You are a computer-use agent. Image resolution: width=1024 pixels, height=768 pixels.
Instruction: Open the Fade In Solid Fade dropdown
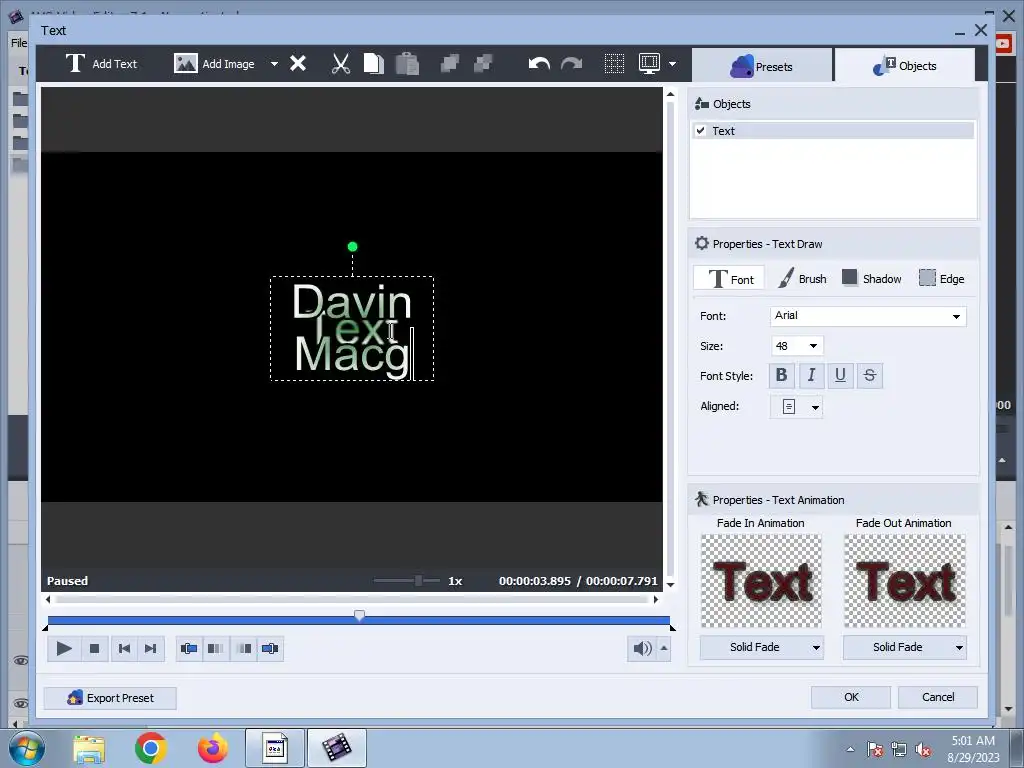(761, 647)
